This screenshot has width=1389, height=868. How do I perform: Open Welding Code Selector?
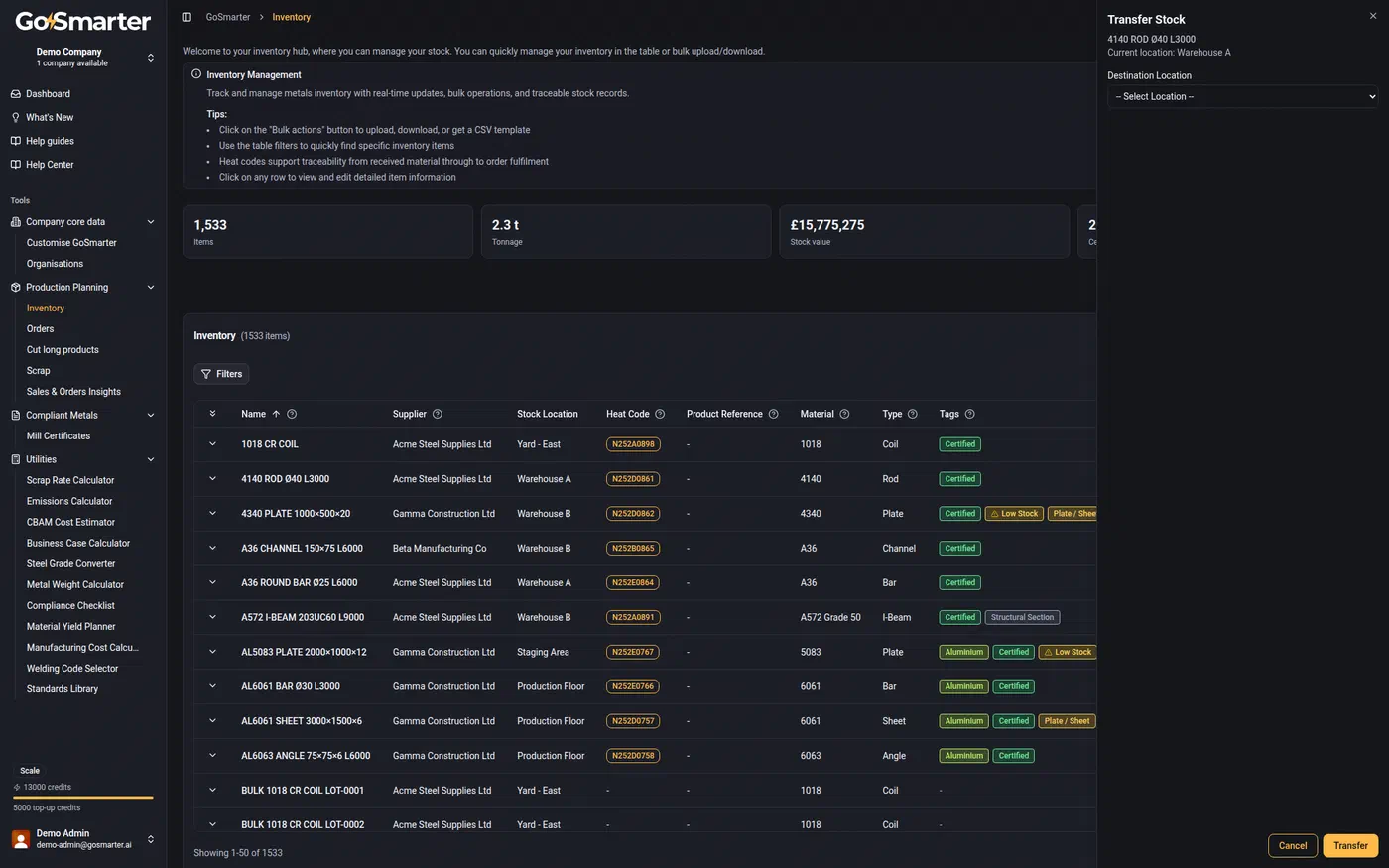point(72,669)
